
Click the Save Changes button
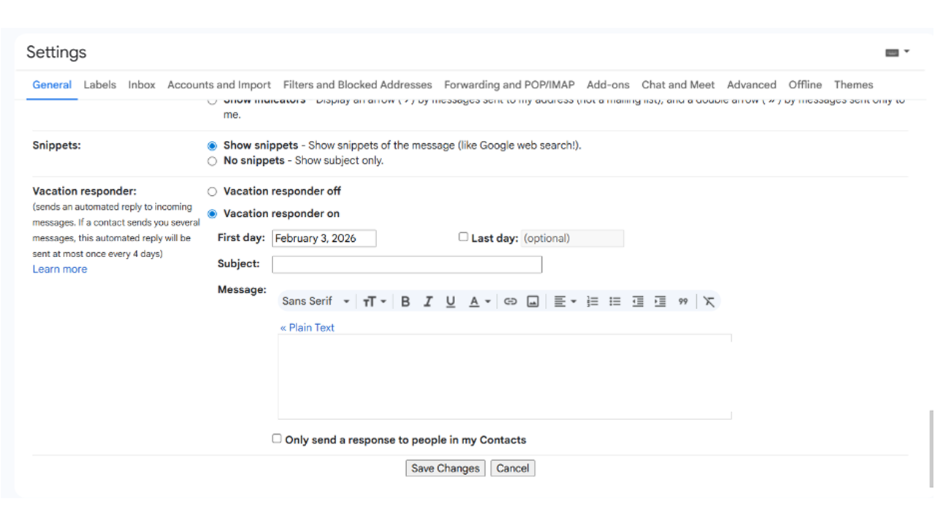click(x=445, y=469)
